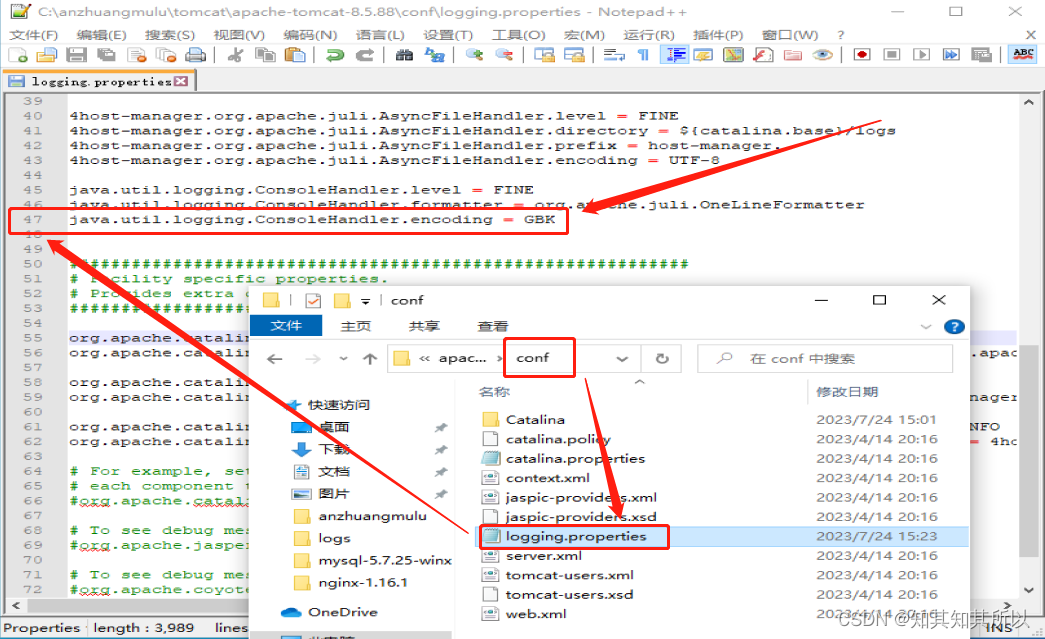This screenshot has height=639, width=1045.
Task: Toggle the Indent Guide button
Action: coord(674,55)
